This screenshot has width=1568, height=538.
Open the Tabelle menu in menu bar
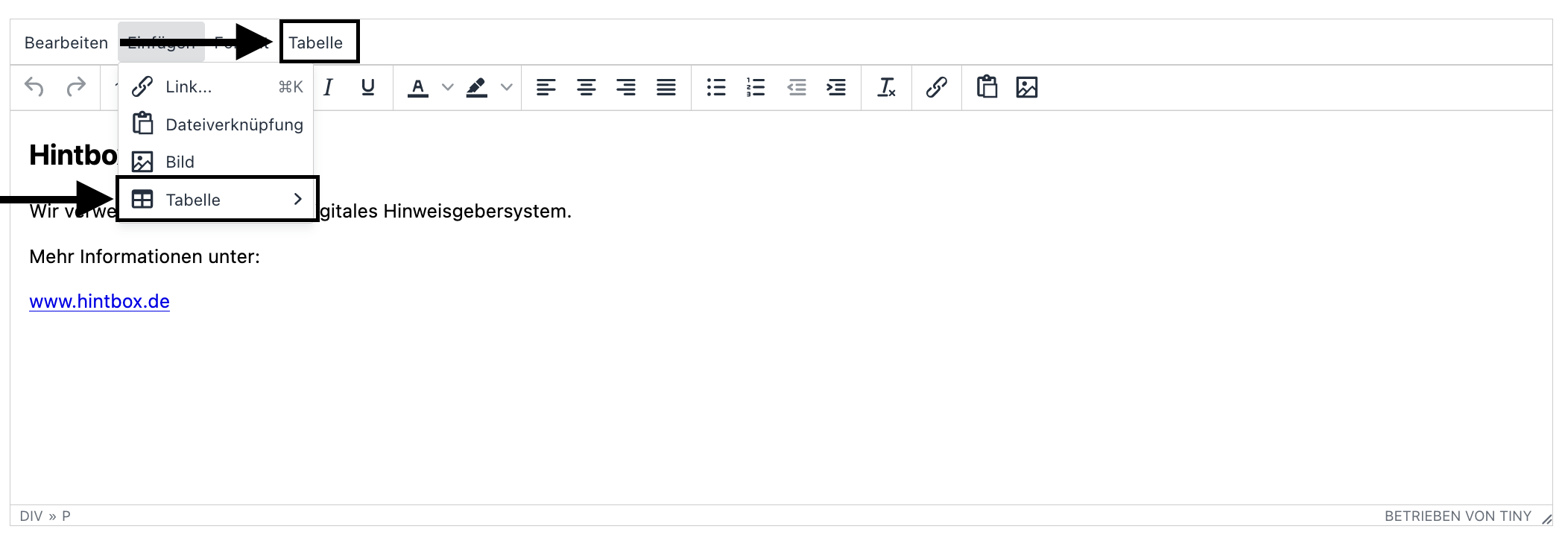pos(316,42)
